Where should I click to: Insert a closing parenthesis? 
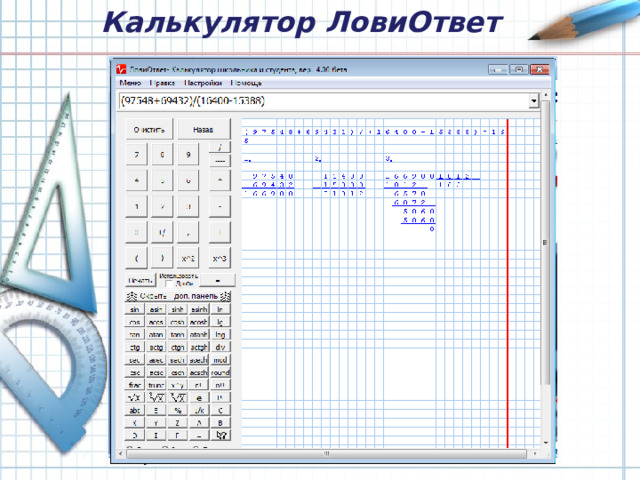pyautogui.click(x=162, y=258)
